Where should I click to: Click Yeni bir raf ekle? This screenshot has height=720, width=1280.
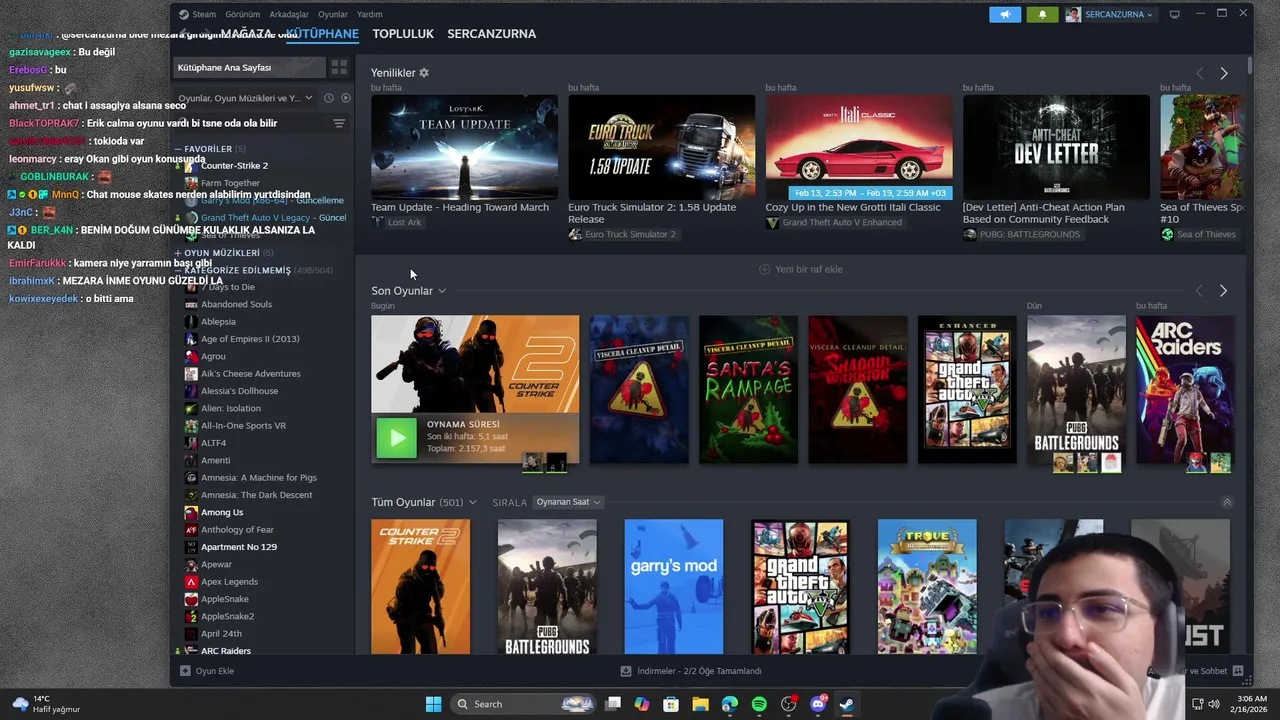[800, 269]
